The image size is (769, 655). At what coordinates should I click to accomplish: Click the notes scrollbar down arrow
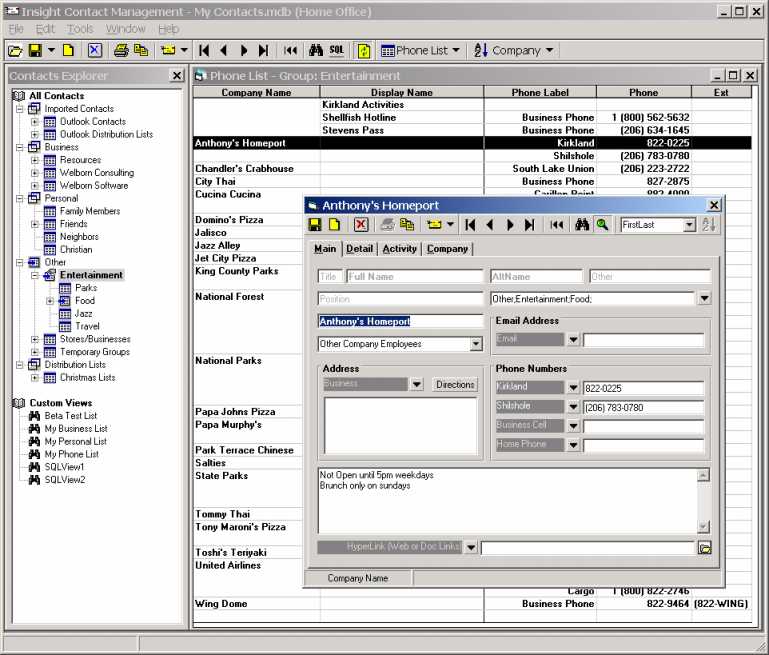[703, 527]
